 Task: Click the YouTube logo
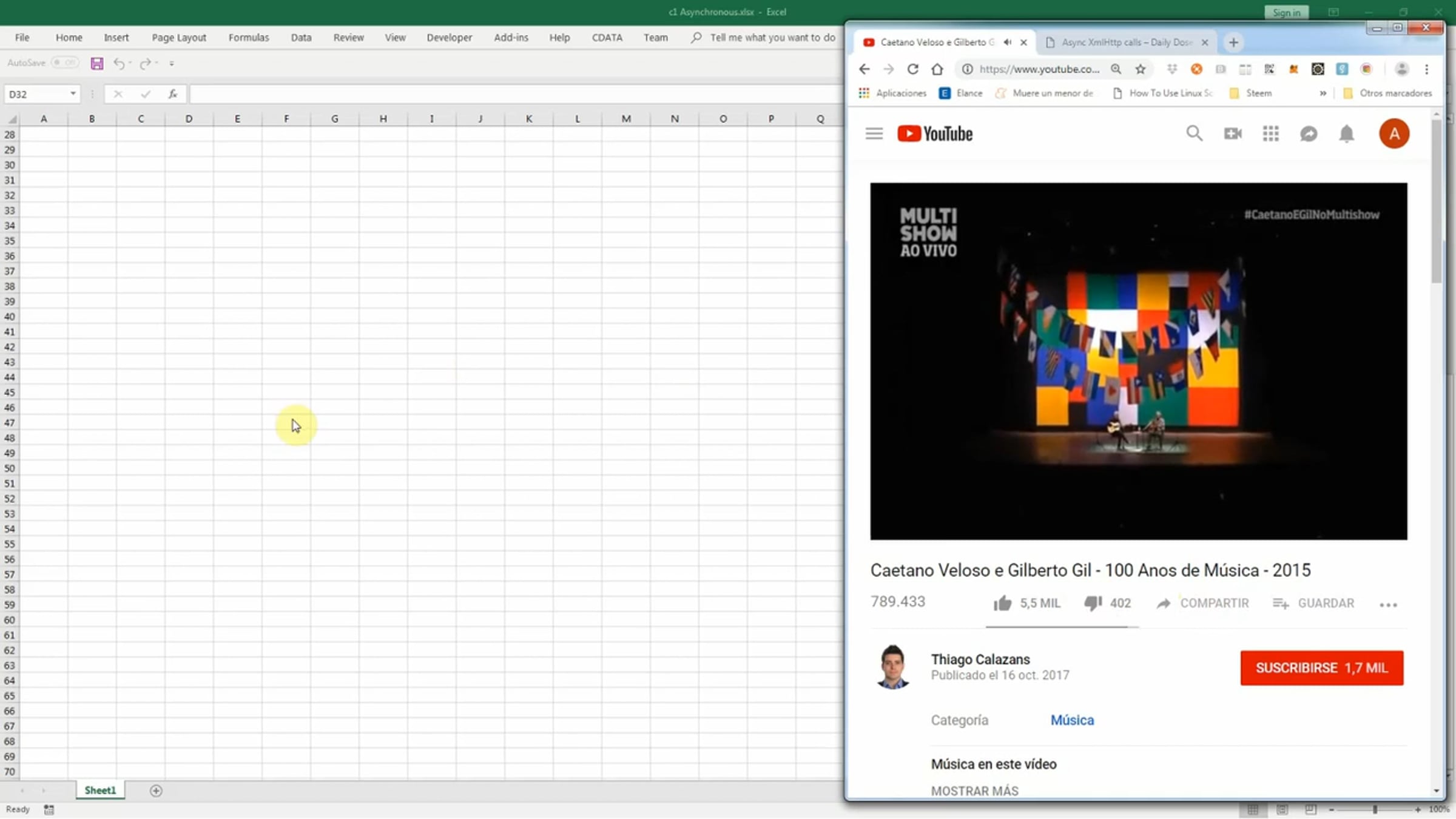[x=935, y=133]
